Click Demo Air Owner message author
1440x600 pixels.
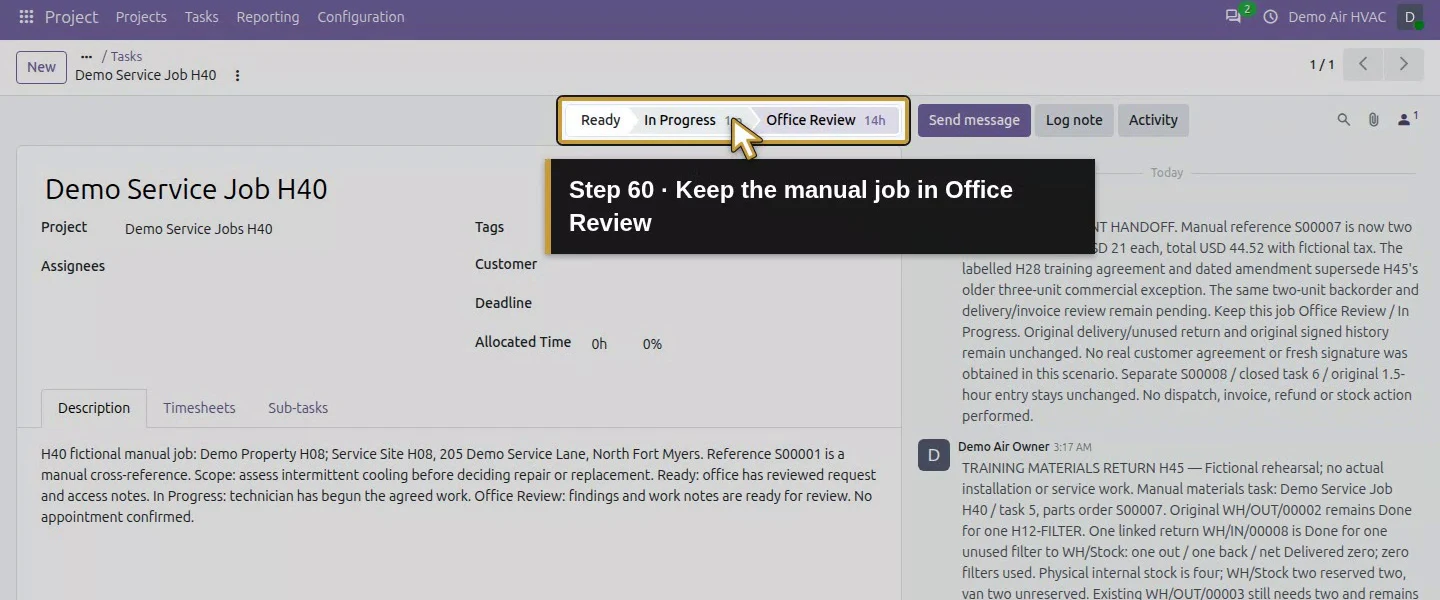point(1003,447)
